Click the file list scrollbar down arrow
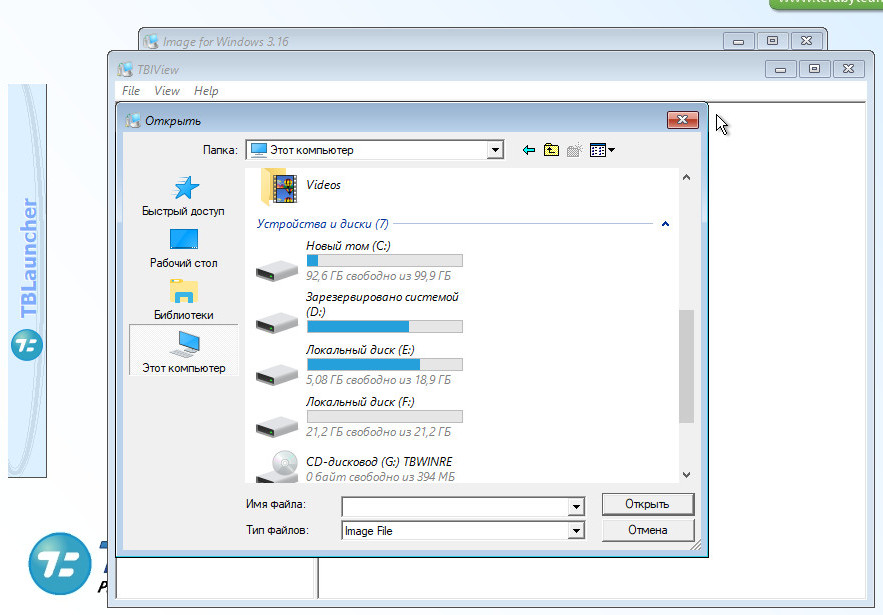This screenshot has height=615, width=883. point(686,475)
